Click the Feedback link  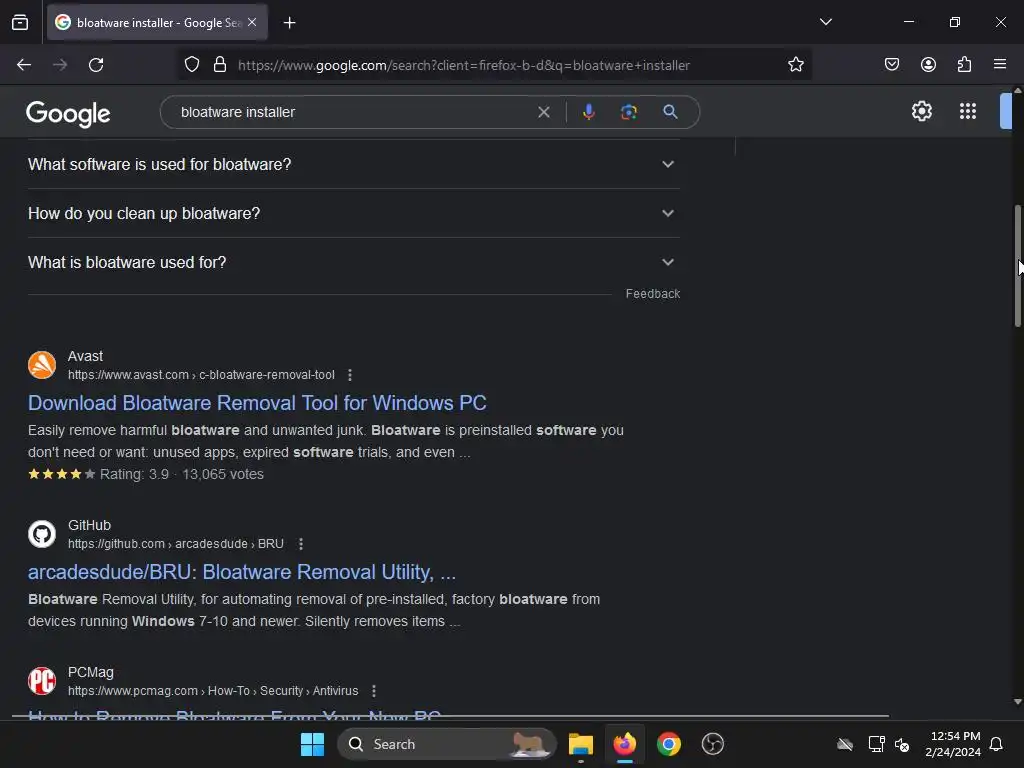coord(652,294)
